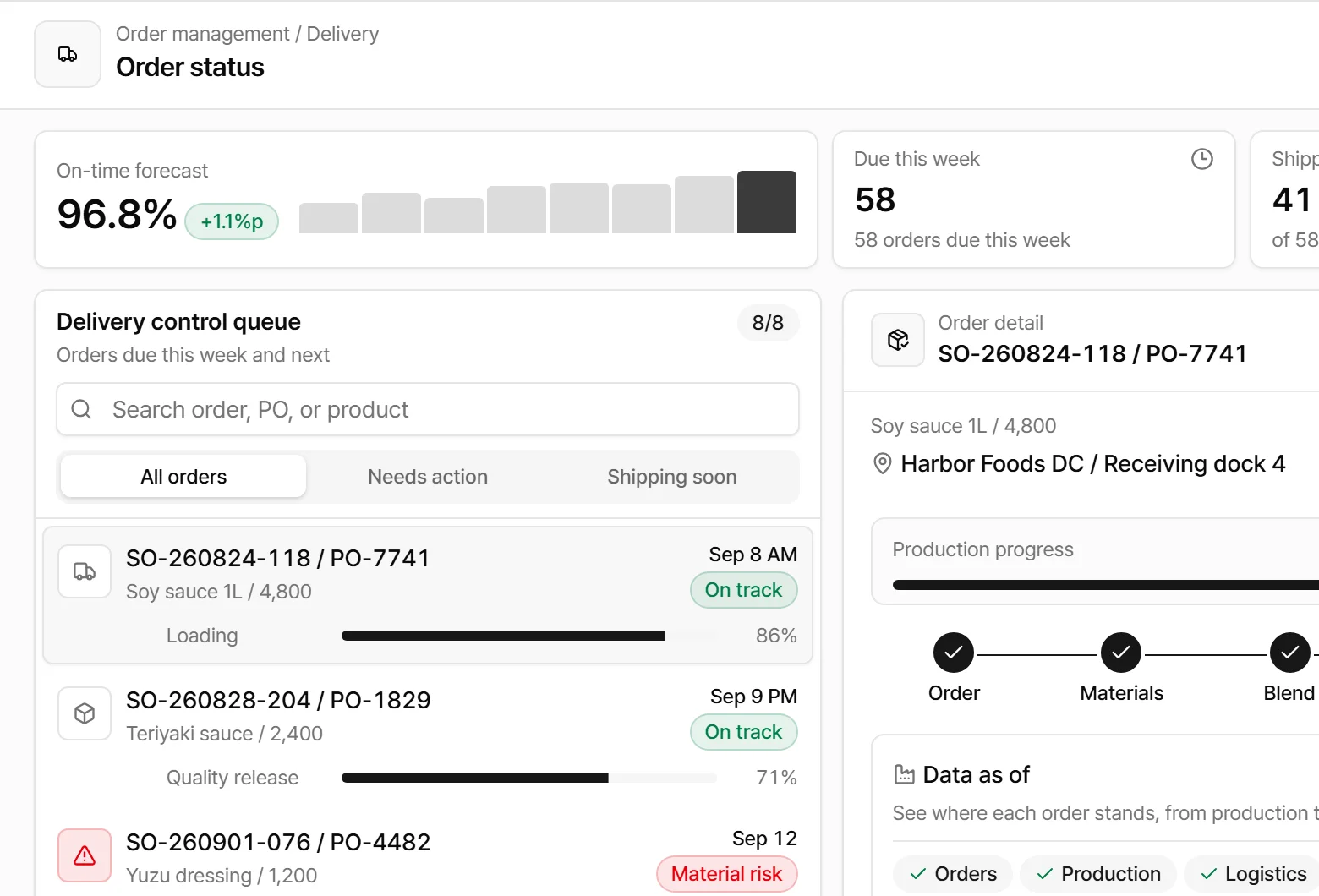
Task: Click the Production progress label
Action: tap(983, 549)
